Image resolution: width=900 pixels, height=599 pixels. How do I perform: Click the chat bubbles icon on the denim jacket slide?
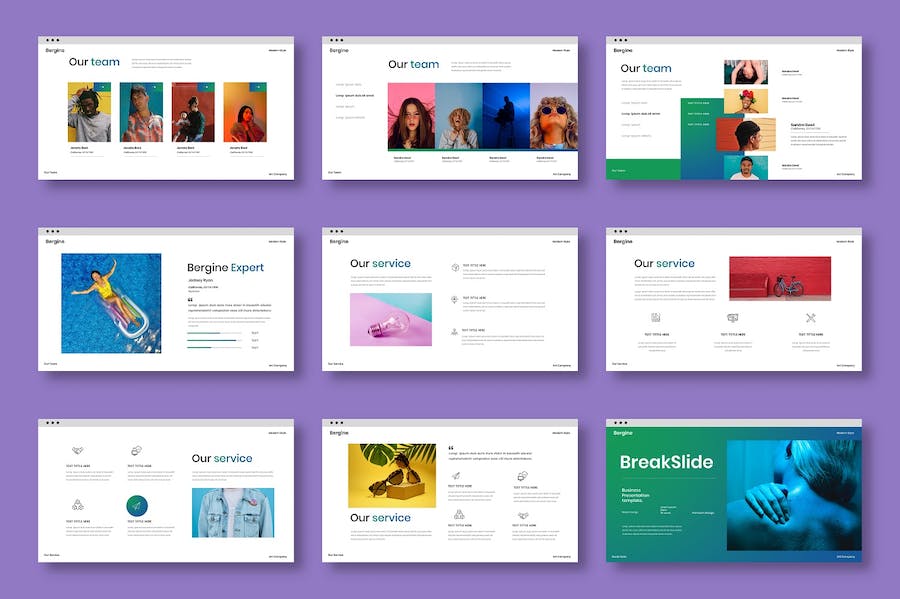[136, 451]
